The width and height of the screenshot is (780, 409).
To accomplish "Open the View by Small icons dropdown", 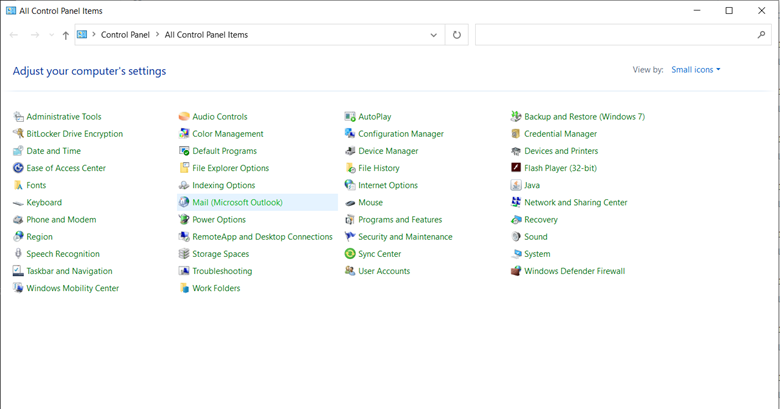I will point(695,70).
